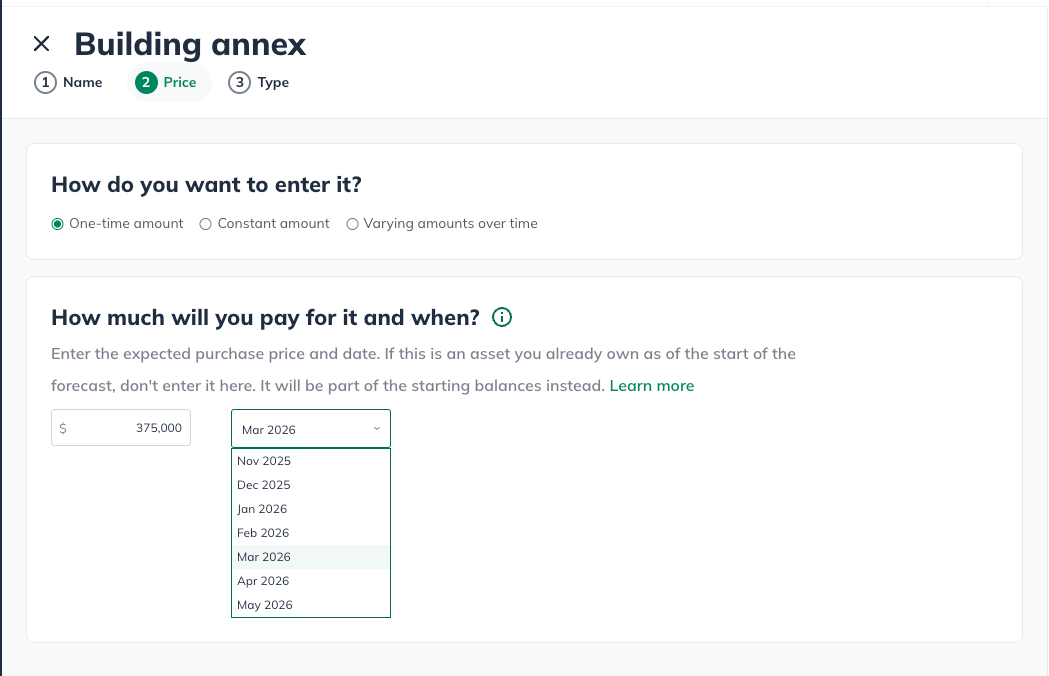This screenshot has width=1049, height=676.
Task: Select the One-time amount radio button
Action: point(58,224)
